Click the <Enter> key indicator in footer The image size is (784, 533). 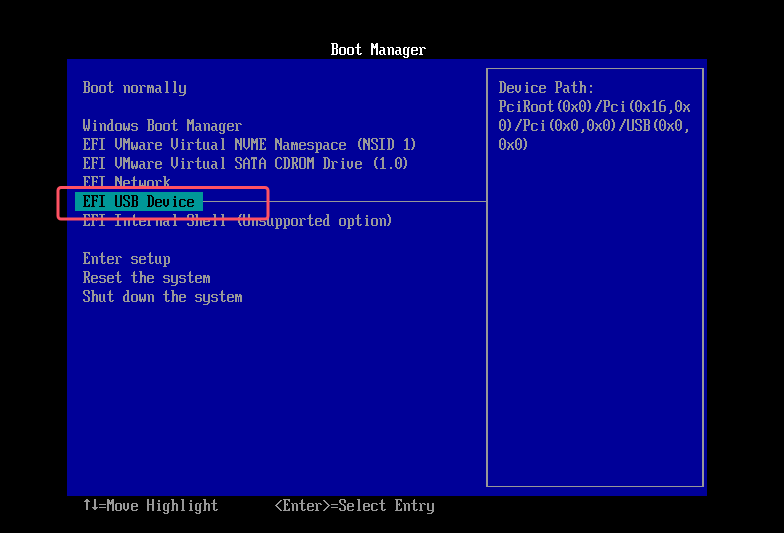coord(302,506)
